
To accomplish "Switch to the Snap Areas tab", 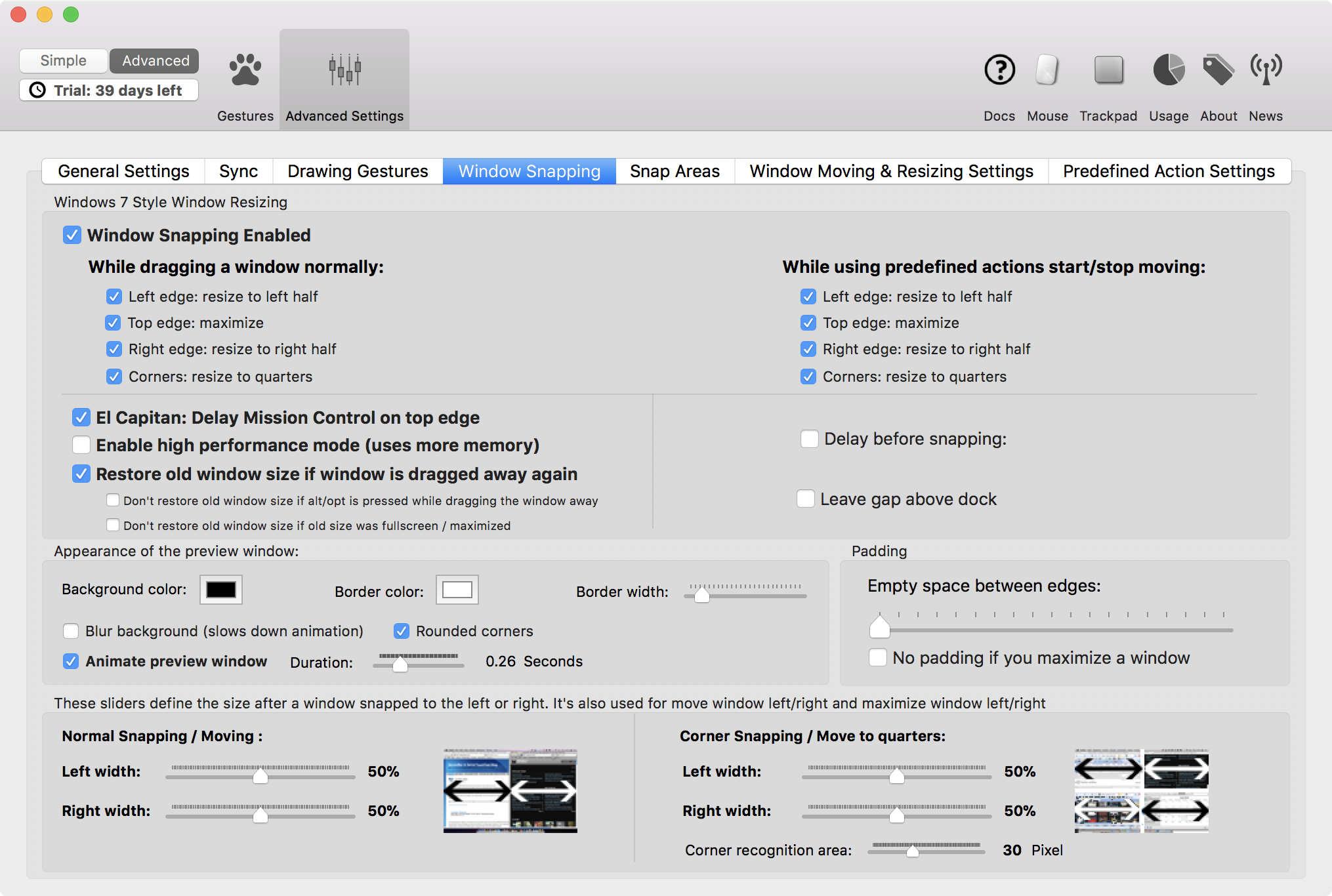I will pyautogui.click(x=675, y=171).
